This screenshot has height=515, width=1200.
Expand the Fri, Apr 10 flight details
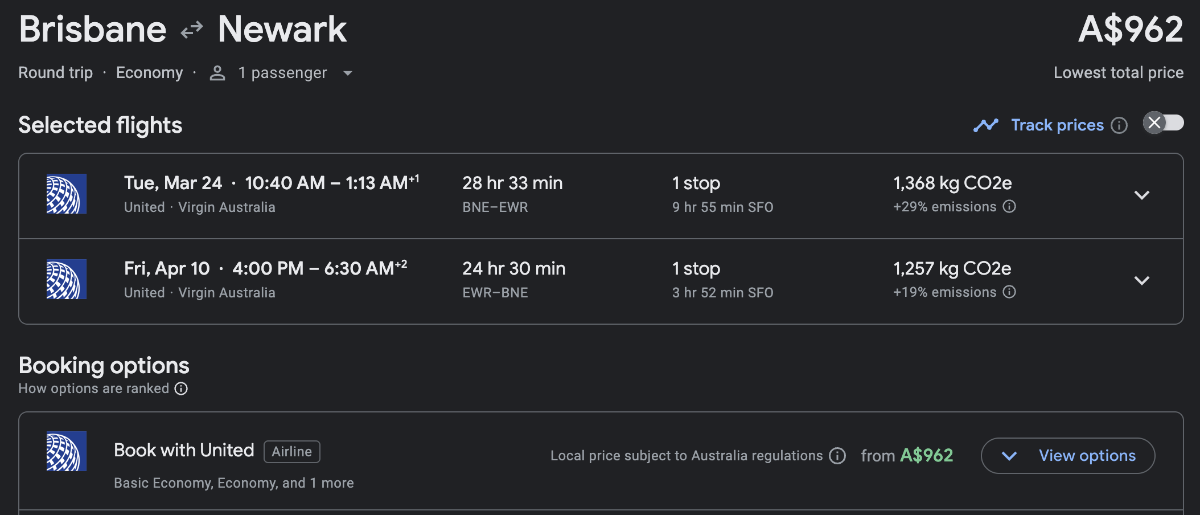click(x=1142, y=281)
